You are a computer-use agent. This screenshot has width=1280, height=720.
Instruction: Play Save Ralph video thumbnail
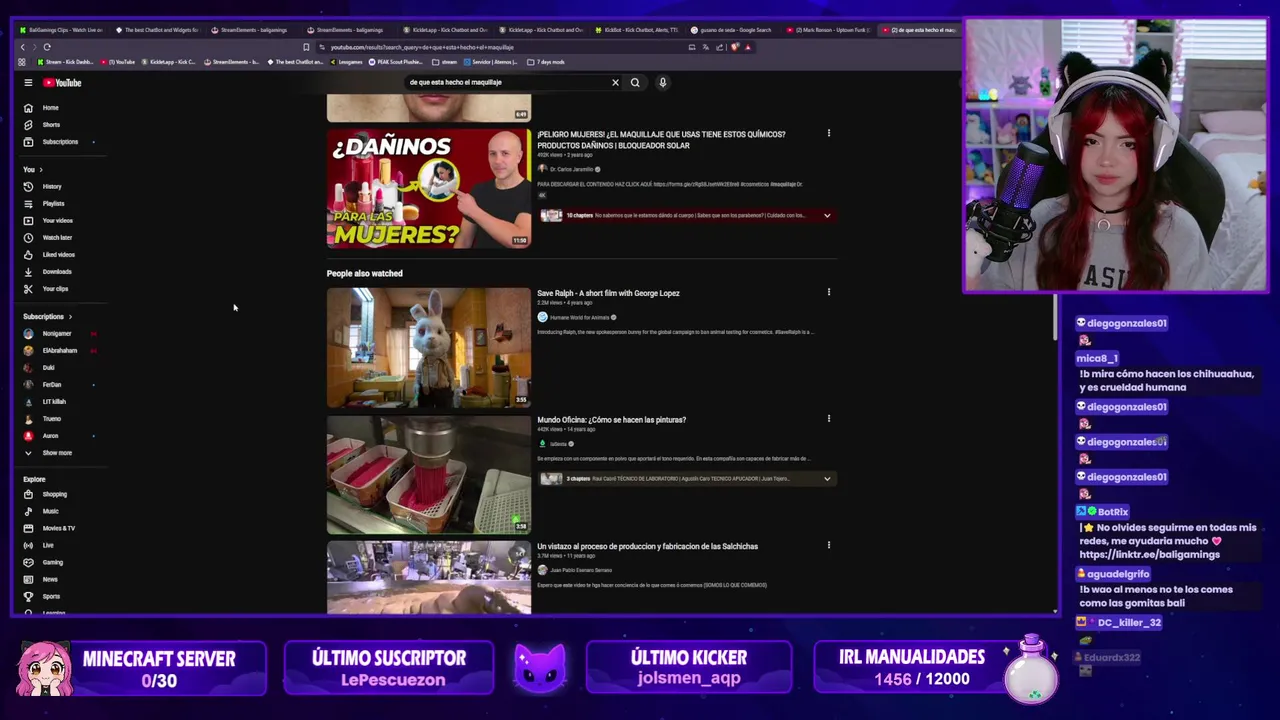click(429, 348)
